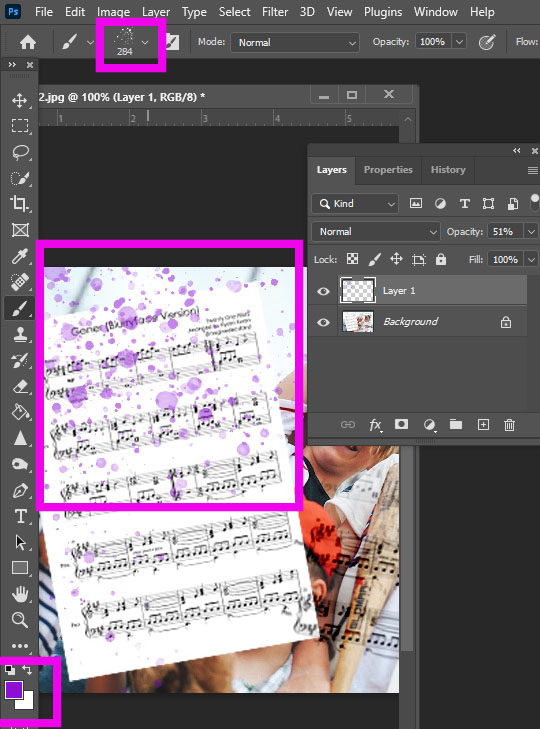The width and height of the screenshot is (540, 729).
Task: Toggle smart object layer filter
Action: click(513, 203)
